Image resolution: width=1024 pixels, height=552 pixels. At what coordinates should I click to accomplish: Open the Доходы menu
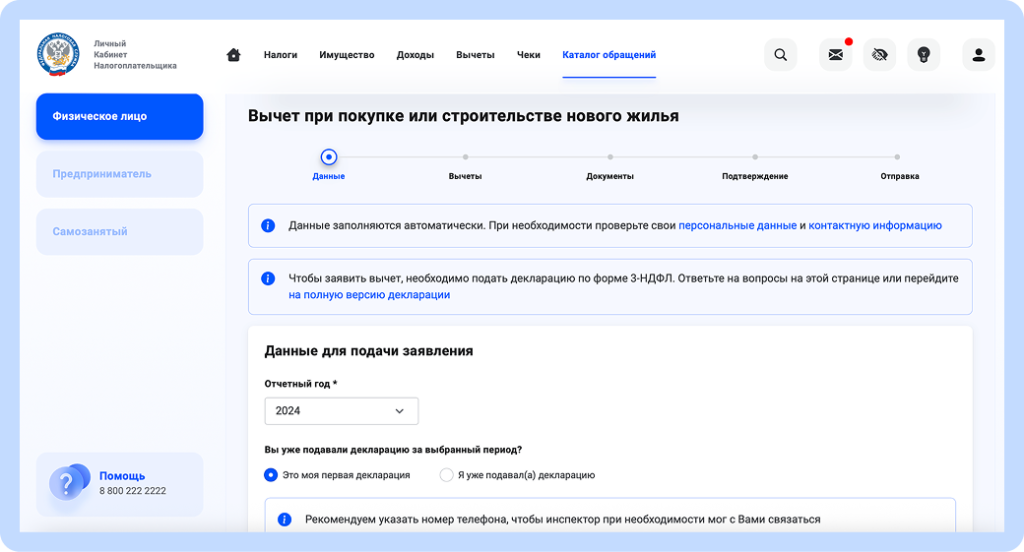[415, 55]
